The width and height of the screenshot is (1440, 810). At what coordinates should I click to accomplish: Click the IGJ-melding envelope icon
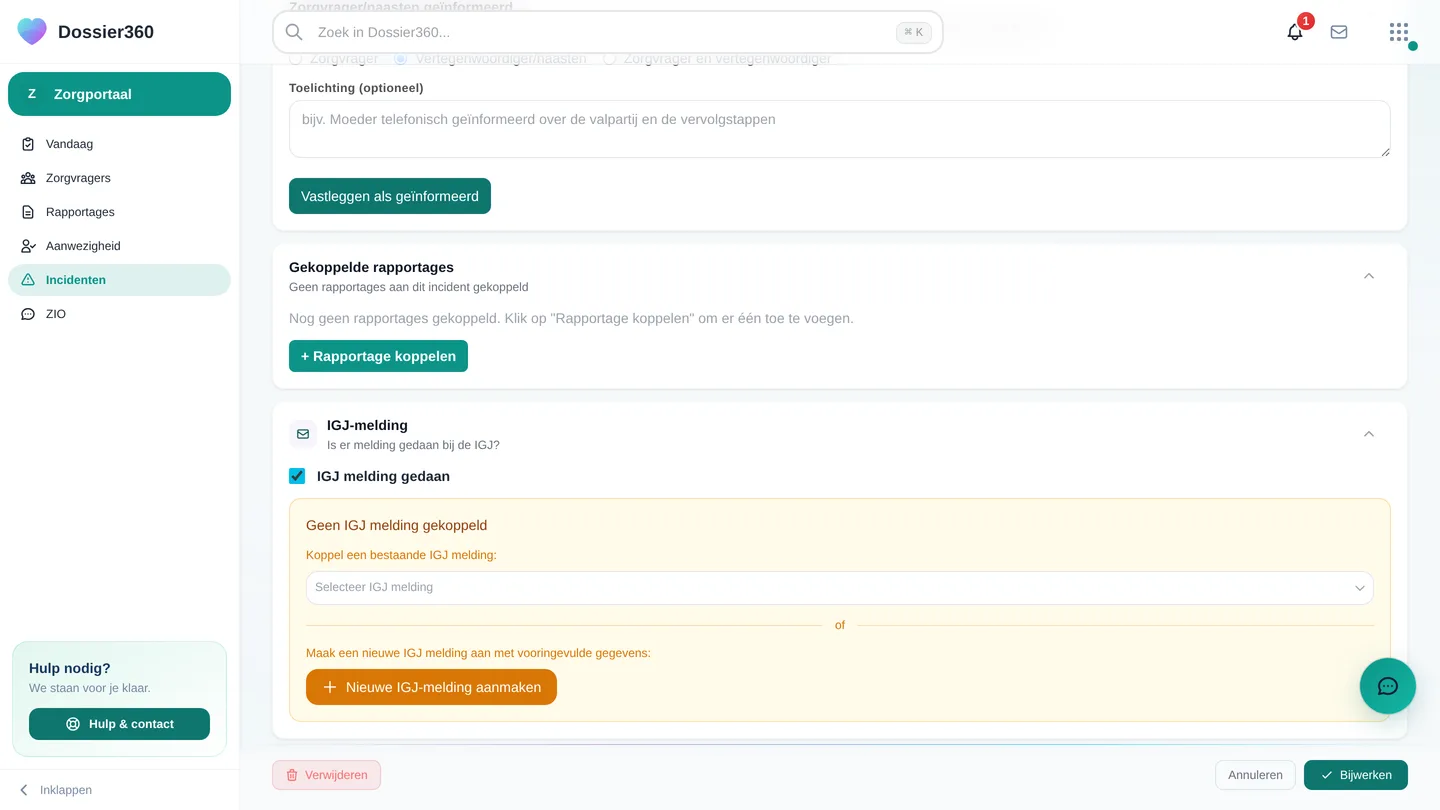pyautogui.click(x=303, y=434)
